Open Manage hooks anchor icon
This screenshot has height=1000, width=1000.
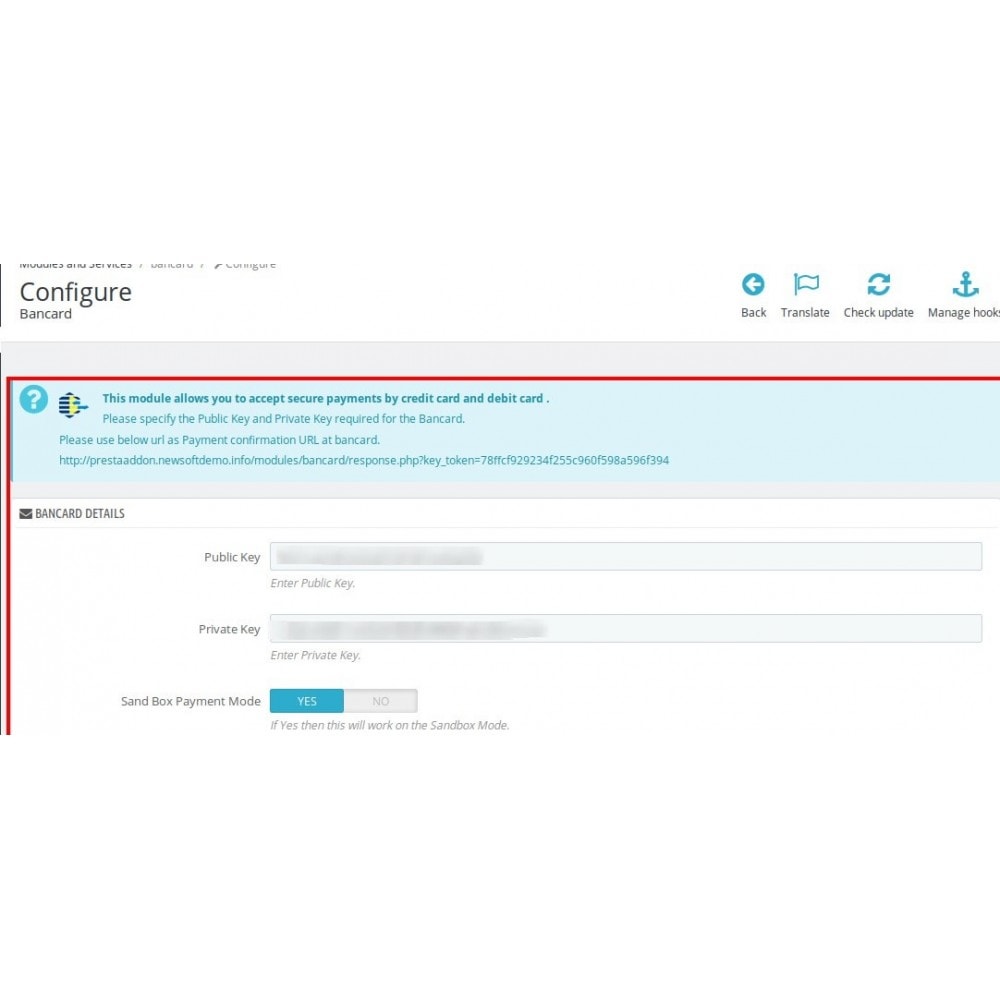966,284
